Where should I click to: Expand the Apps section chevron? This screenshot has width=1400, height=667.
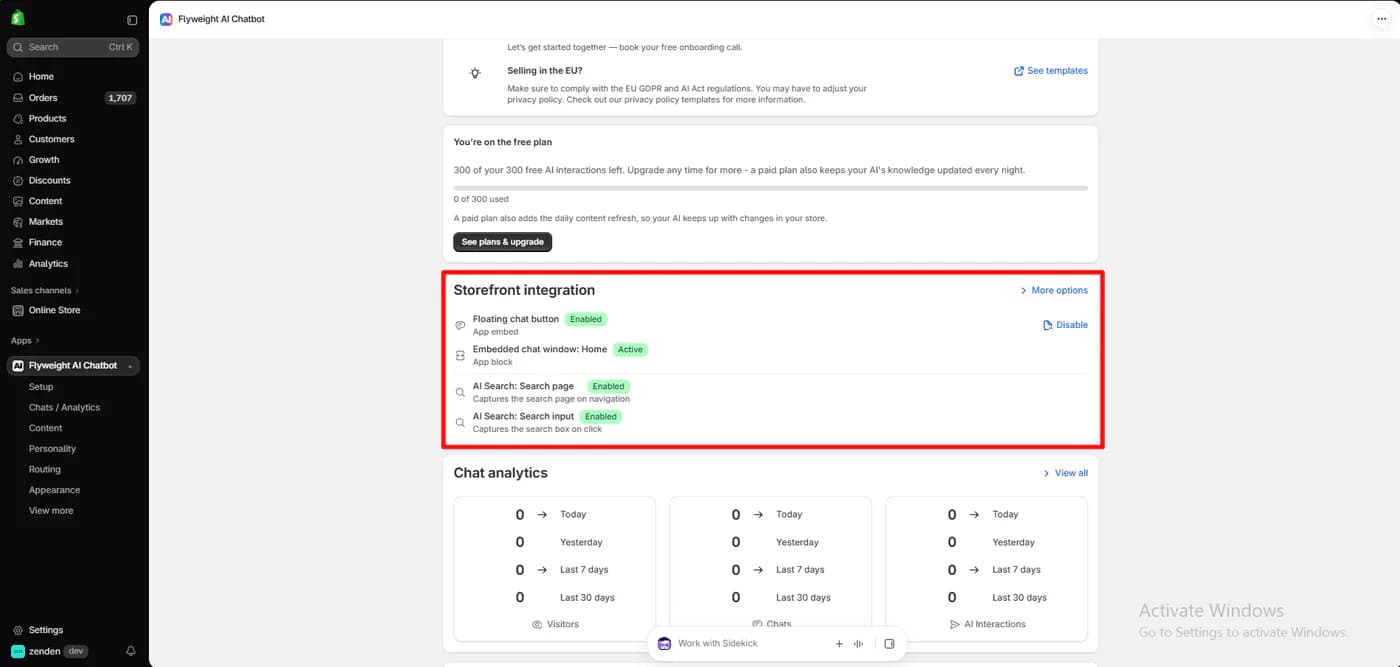(x=37, y=341)
